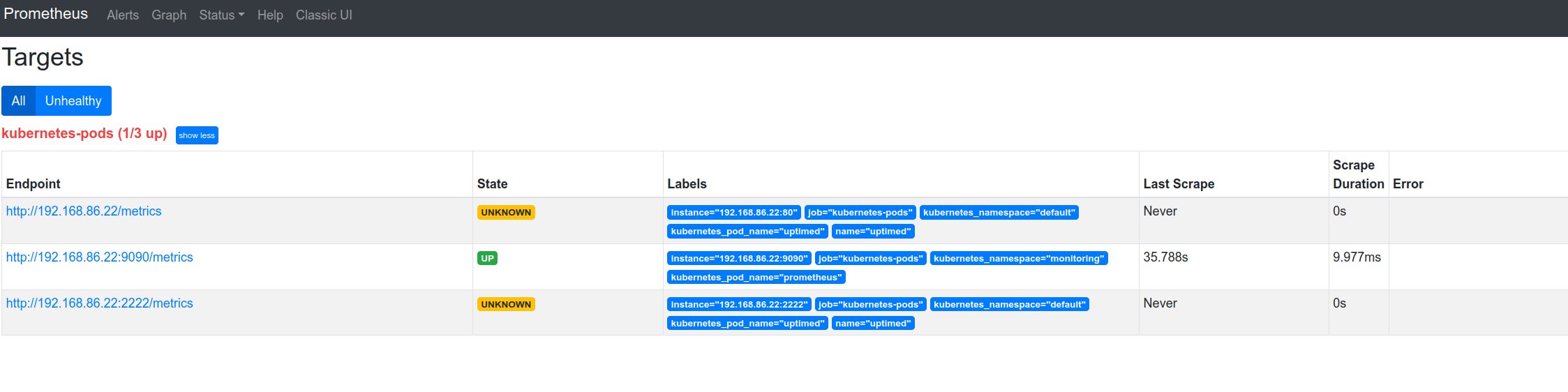
Task: Open the Graph page
Action: [x=169, y=15]
